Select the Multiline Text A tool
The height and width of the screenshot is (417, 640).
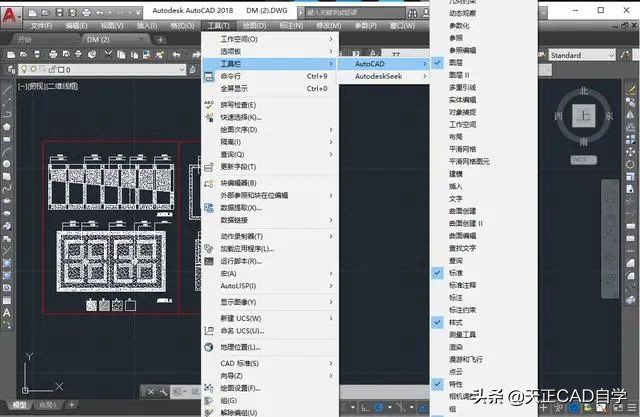coord(7,313)
